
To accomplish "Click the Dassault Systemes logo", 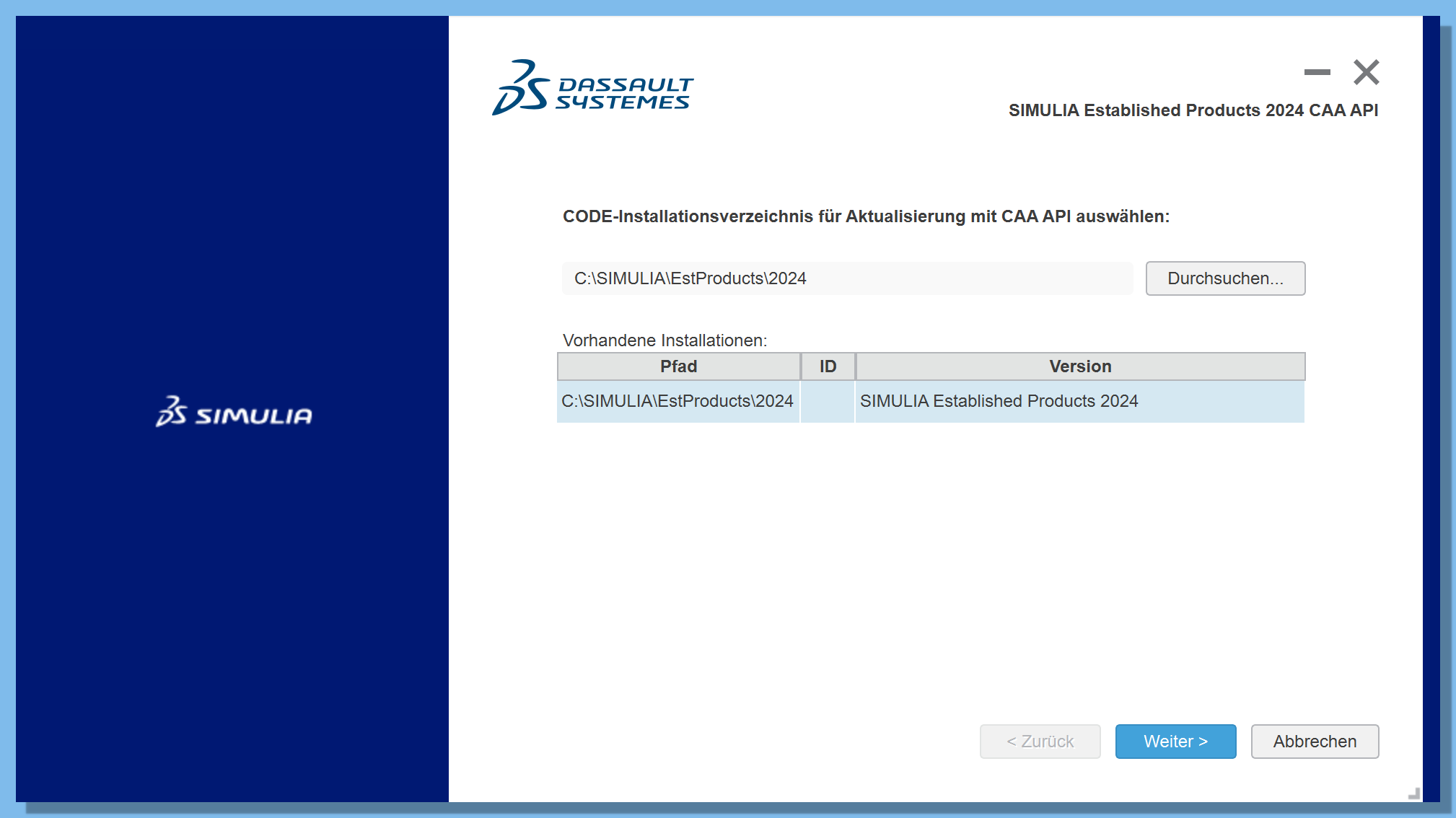I will point(592,87).
